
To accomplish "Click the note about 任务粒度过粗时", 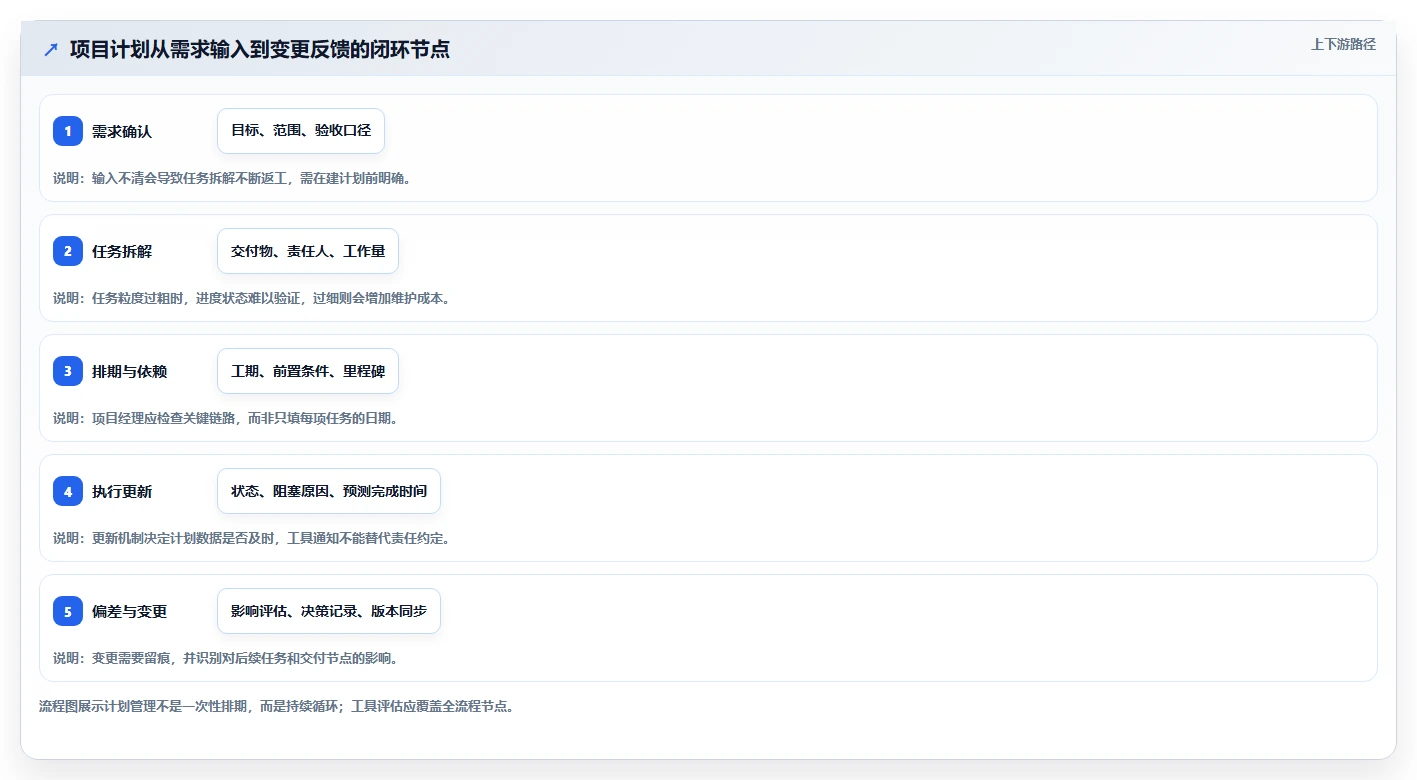I will [x=252, y=298].
